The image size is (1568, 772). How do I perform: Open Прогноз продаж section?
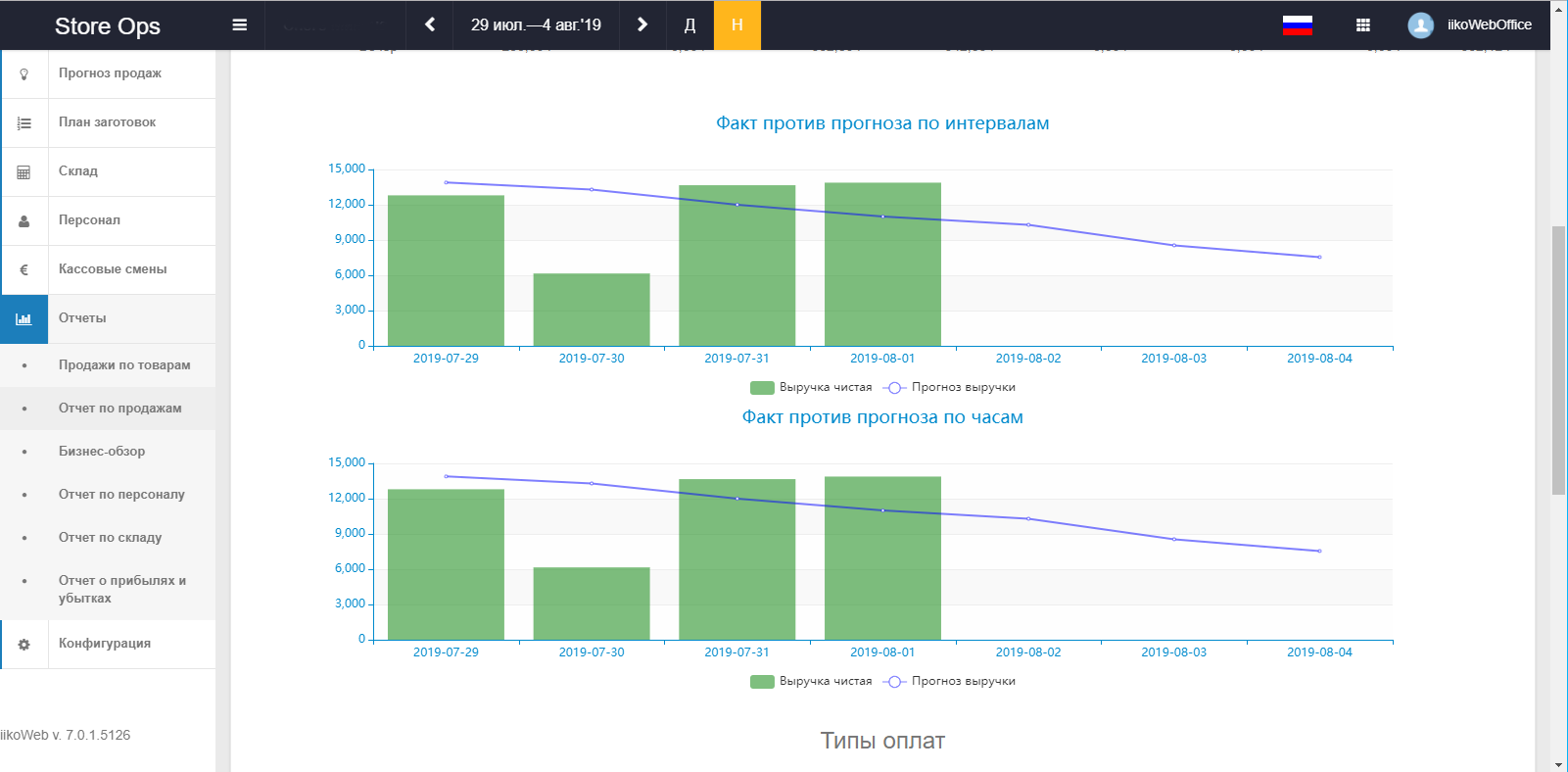click(110, 73)
